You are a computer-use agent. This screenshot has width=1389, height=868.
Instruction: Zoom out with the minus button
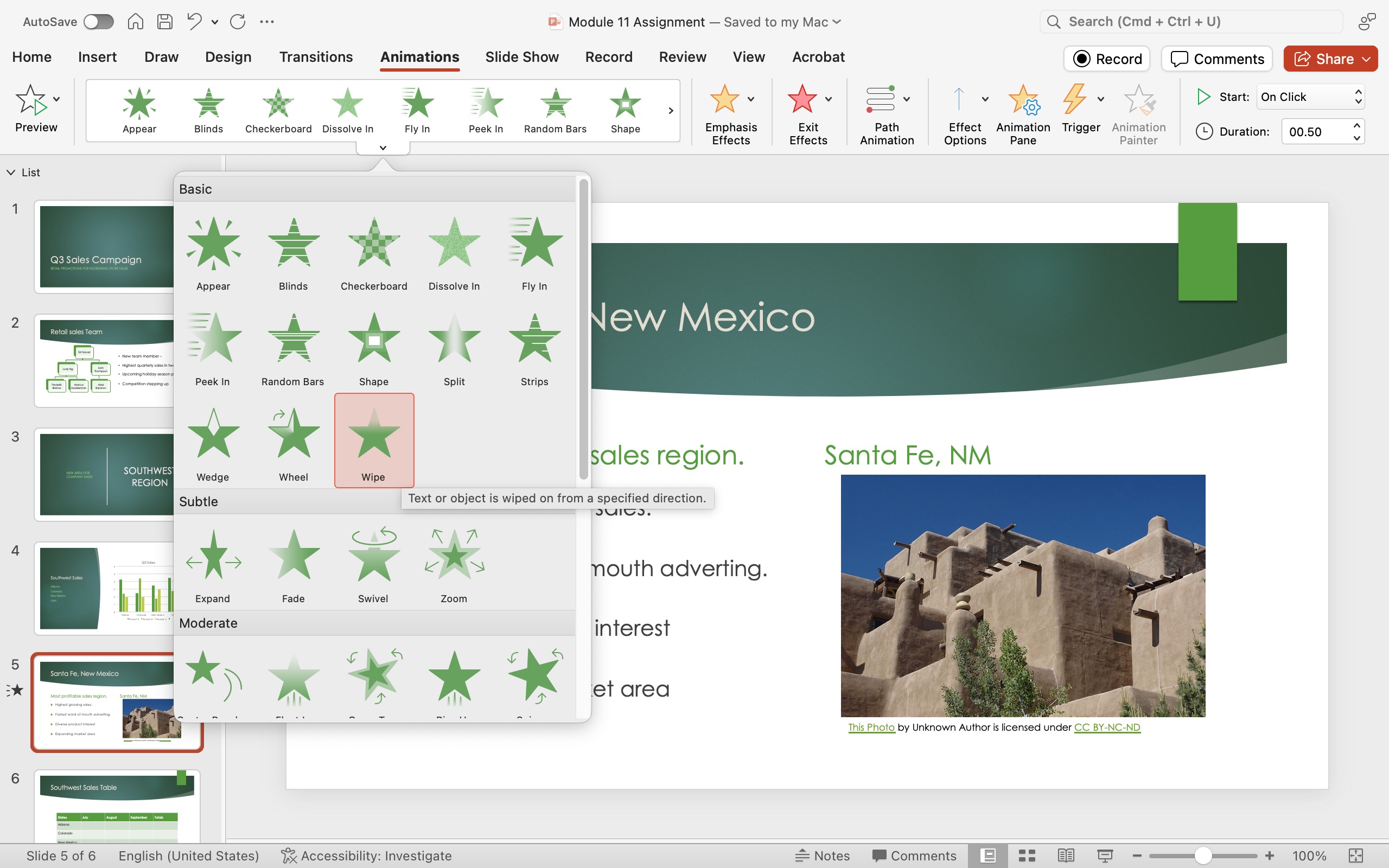click(x=1137, y=856)
